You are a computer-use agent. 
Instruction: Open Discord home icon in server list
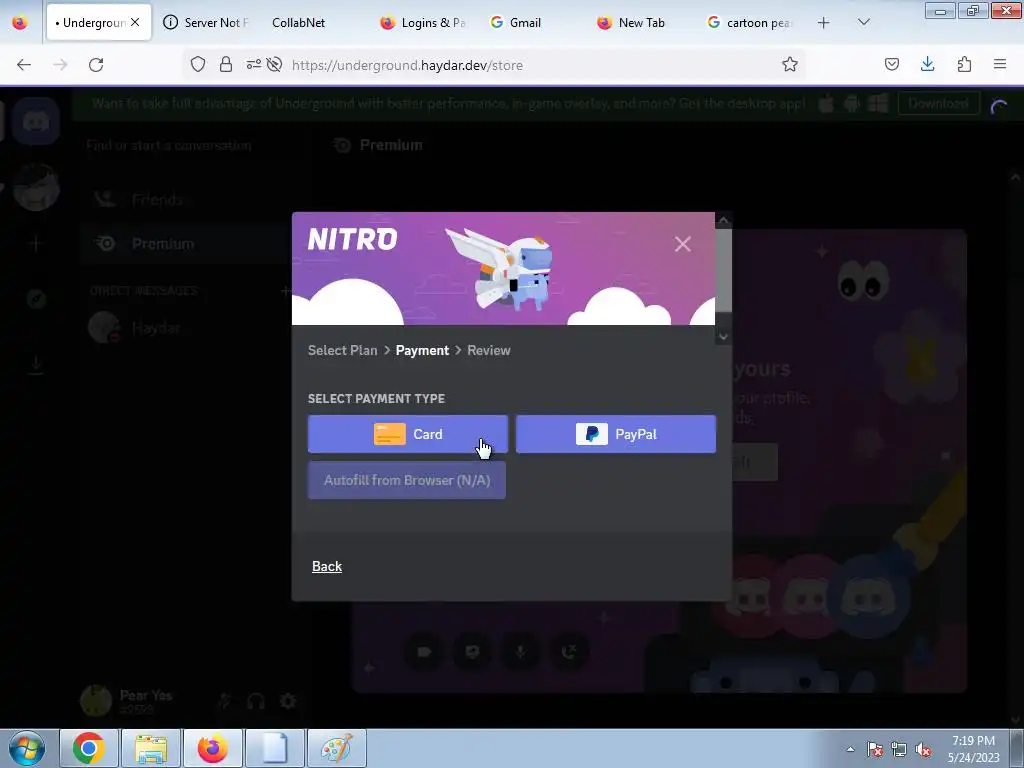[x=36, y=121]
